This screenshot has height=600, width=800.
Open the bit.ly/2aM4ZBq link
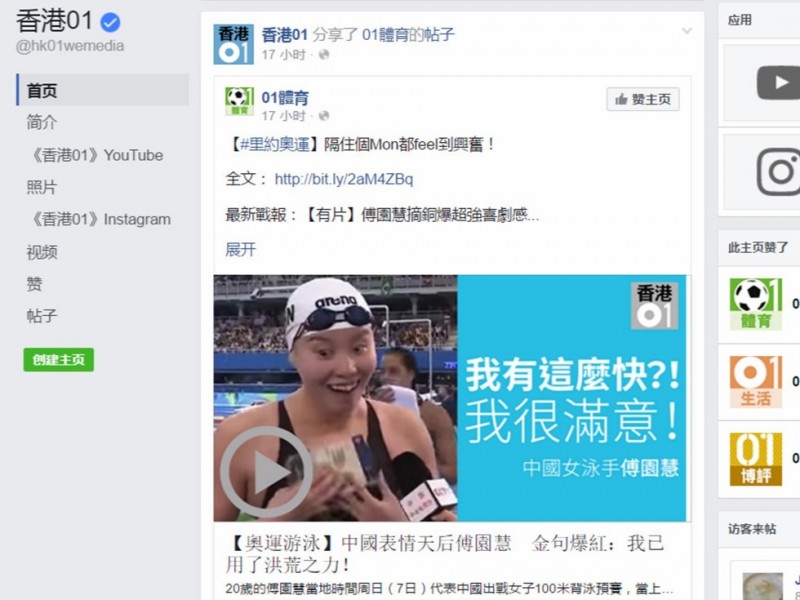[x=344, y=179]
